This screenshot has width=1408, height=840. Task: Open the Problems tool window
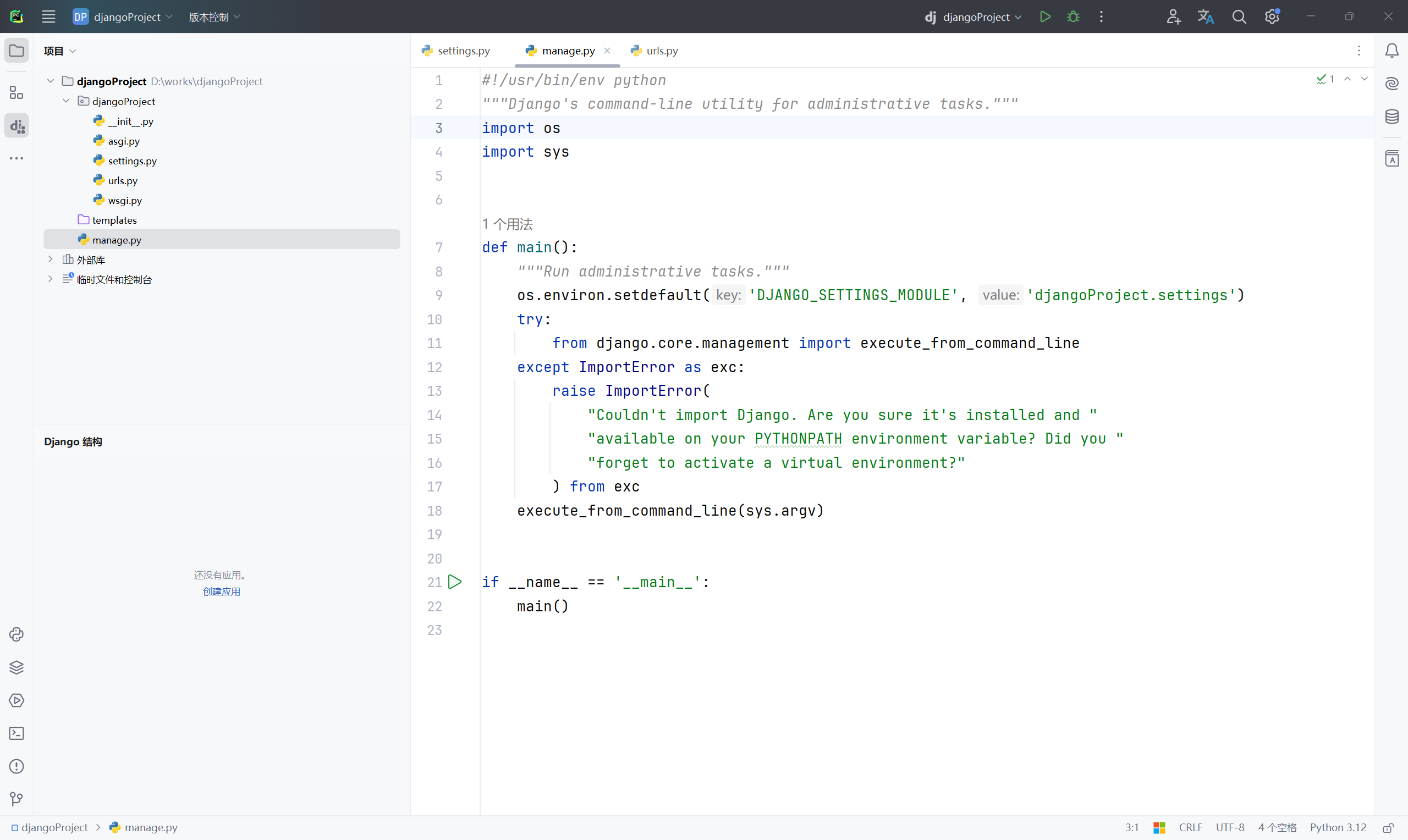tap(16, 766)
